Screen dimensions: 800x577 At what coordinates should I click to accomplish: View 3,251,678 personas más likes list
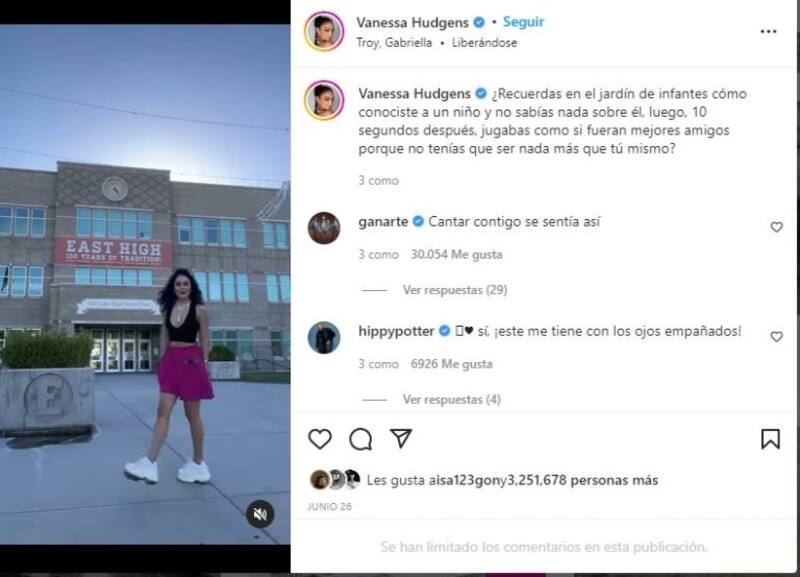582,480
